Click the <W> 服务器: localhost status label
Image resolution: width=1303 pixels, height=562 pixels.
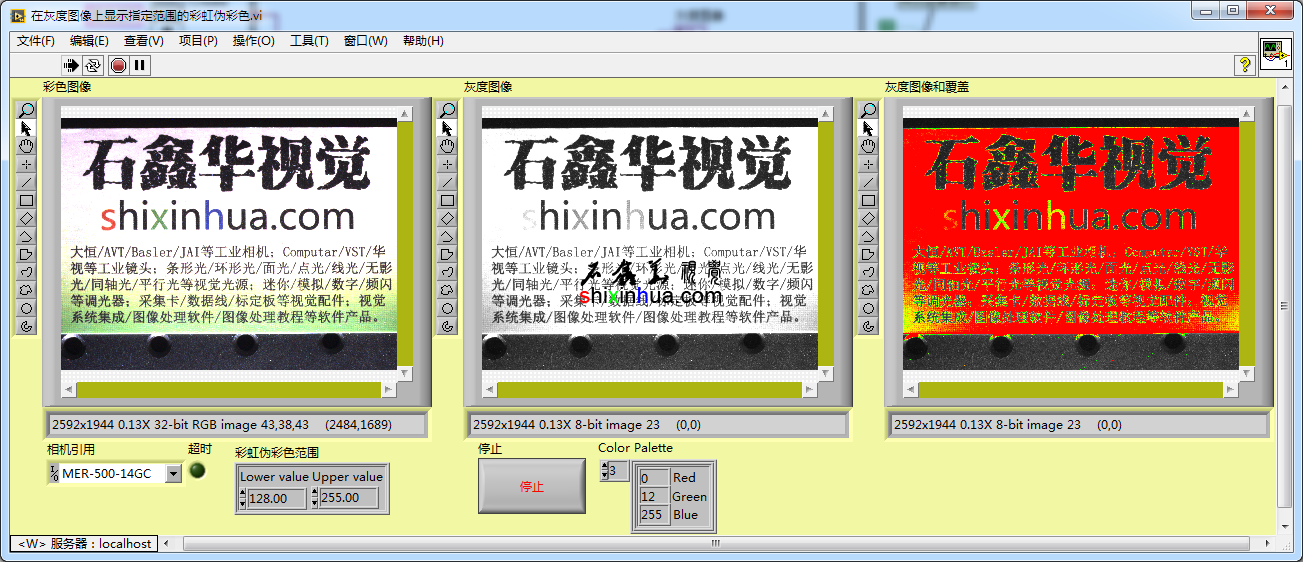tap(83, 544)
